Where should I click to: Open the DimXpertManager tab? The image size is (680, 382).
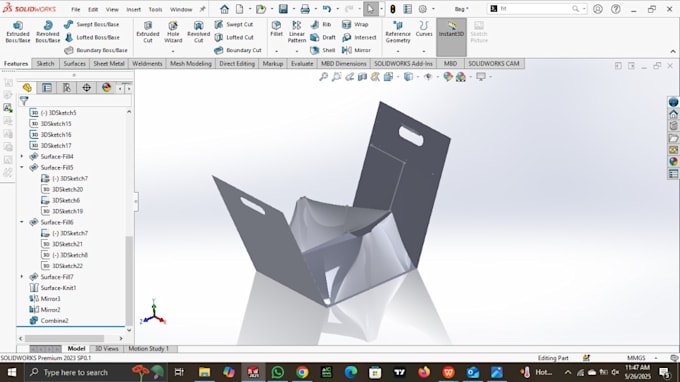point(87,88)
